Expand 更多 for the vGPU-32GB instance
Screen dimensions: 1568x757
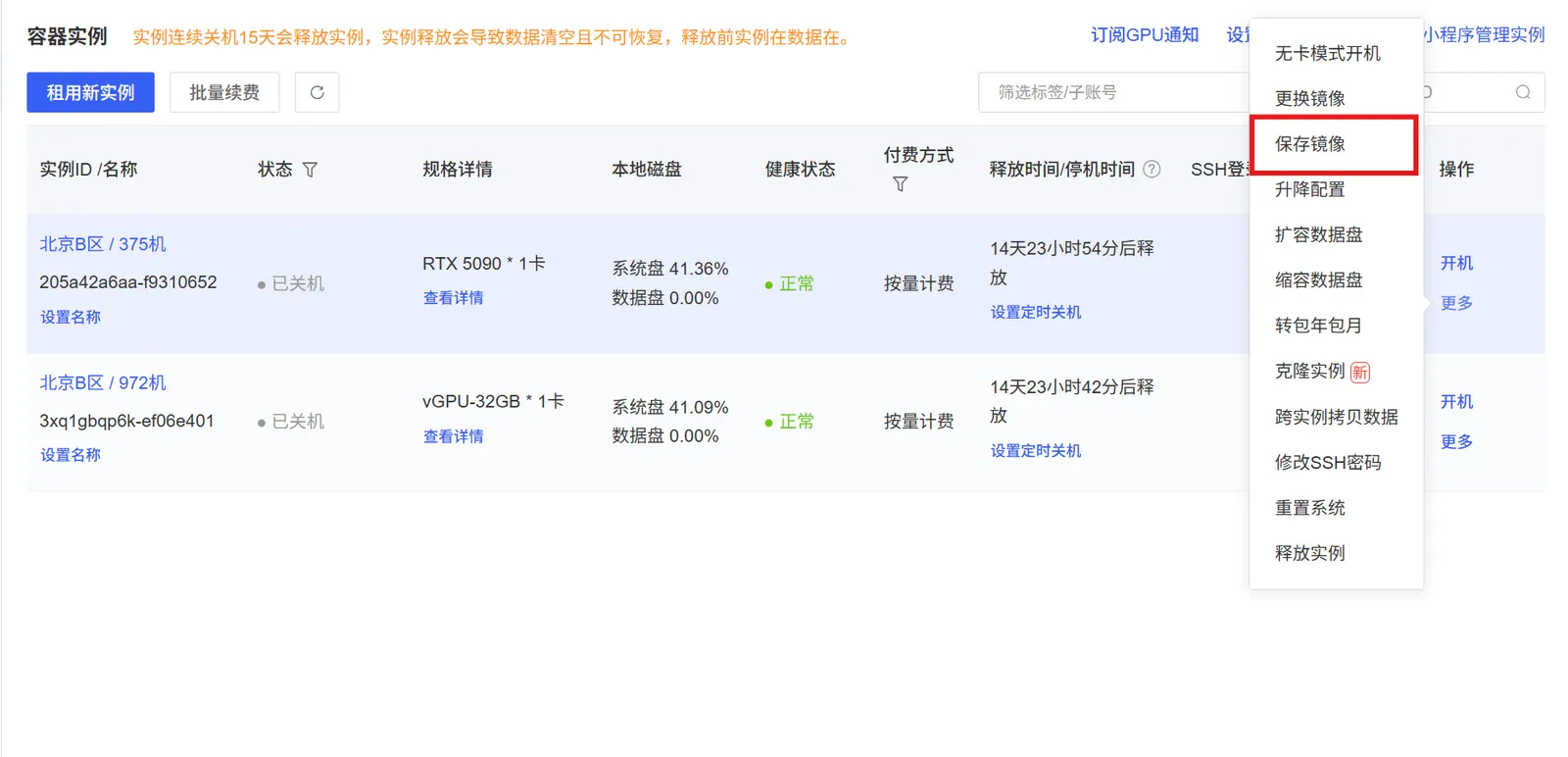point(1455,441)
